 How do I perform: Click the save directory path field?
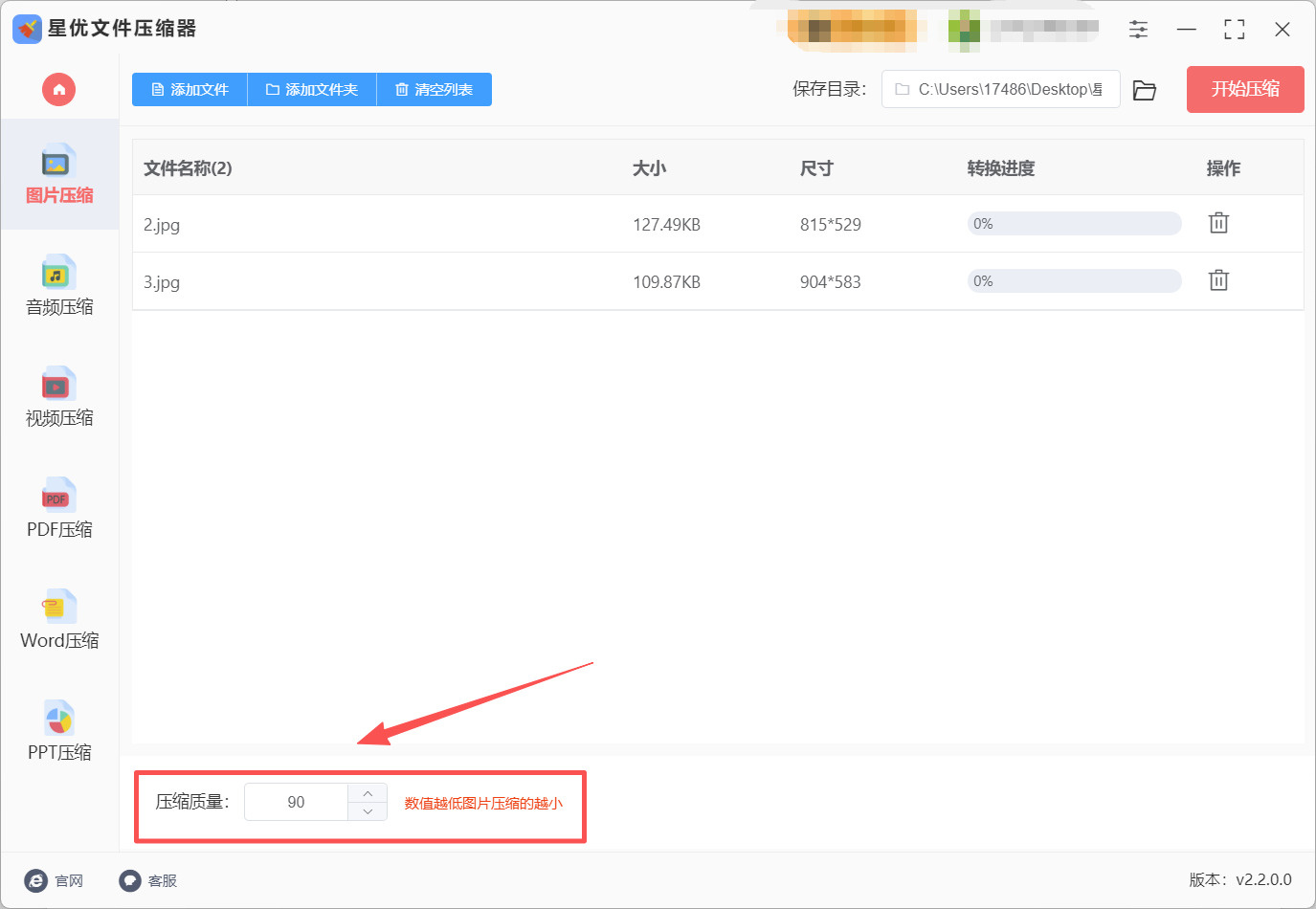point(1000,89)
